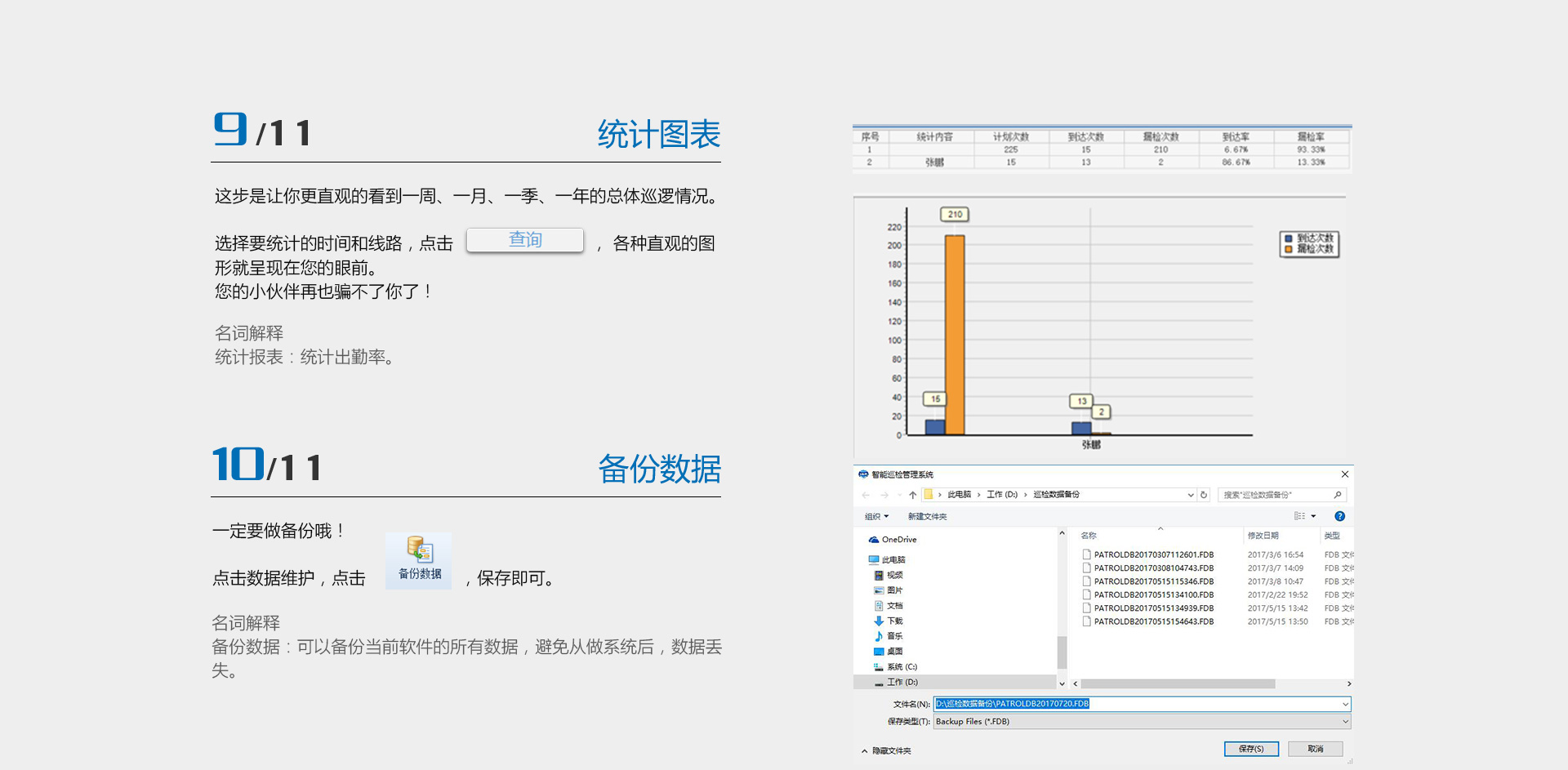
Task: Click the blue help question mark icon
Action: click(x=1339, y=516)
